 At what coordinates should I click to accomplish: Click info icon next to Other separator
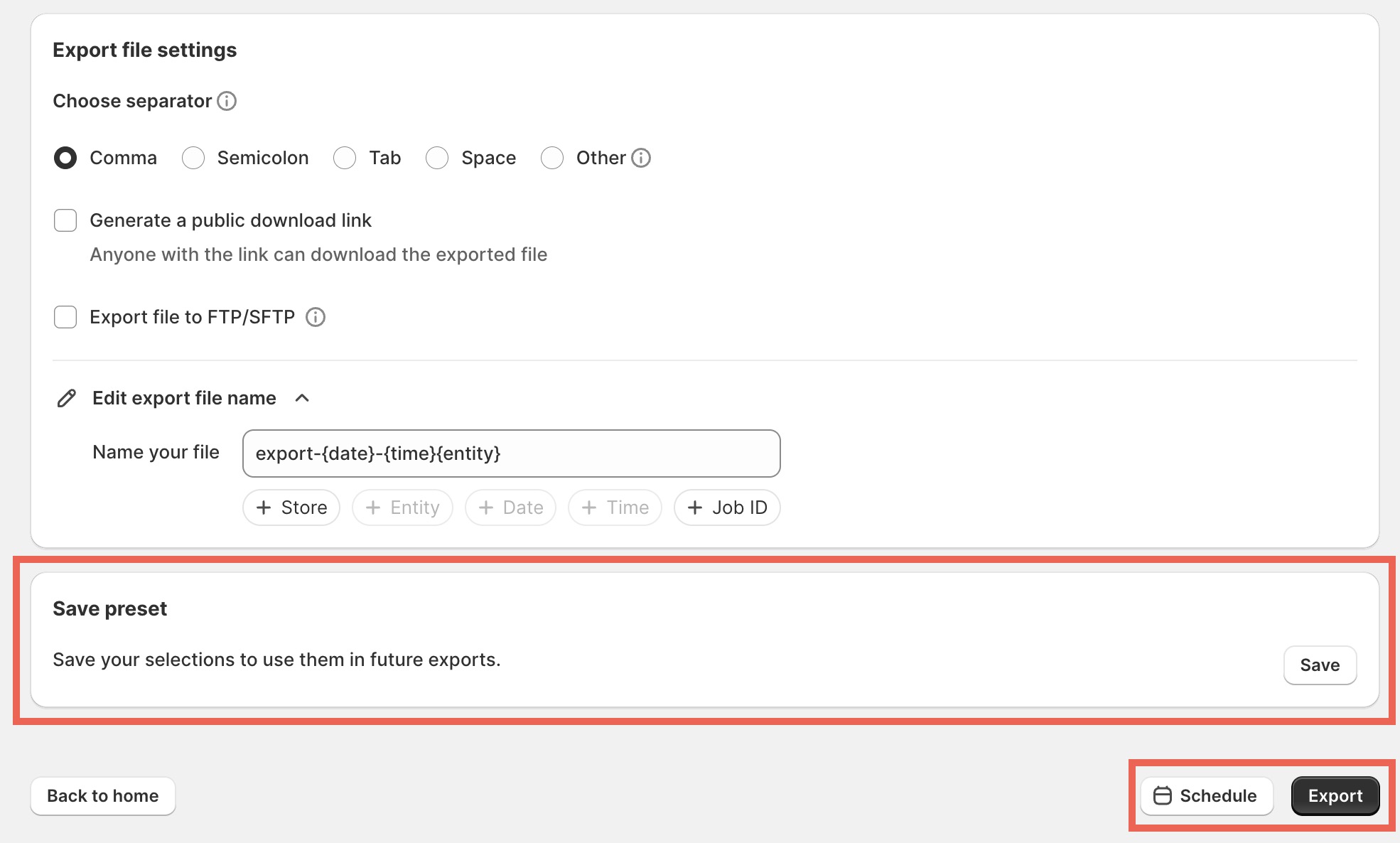(641, 158)
